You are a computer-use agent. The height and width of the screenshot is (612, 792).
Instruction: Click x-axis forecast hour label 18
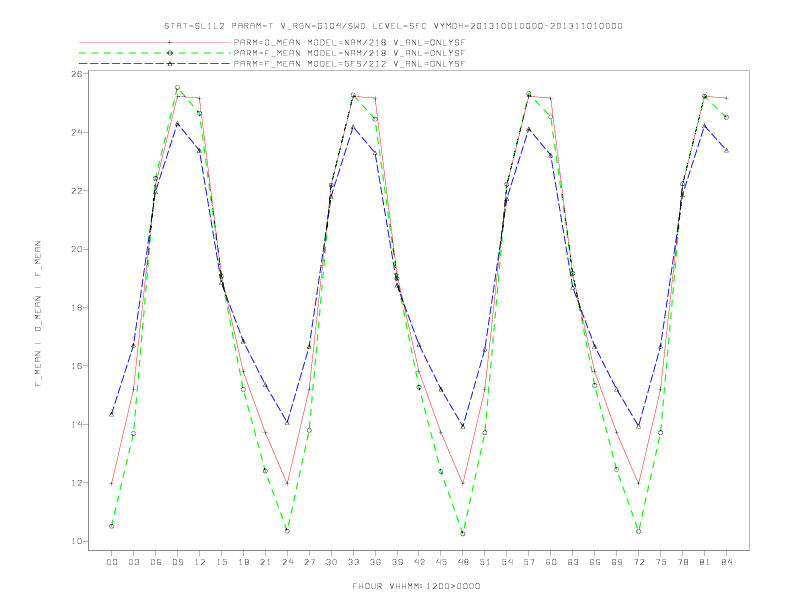tap(243, 562)
